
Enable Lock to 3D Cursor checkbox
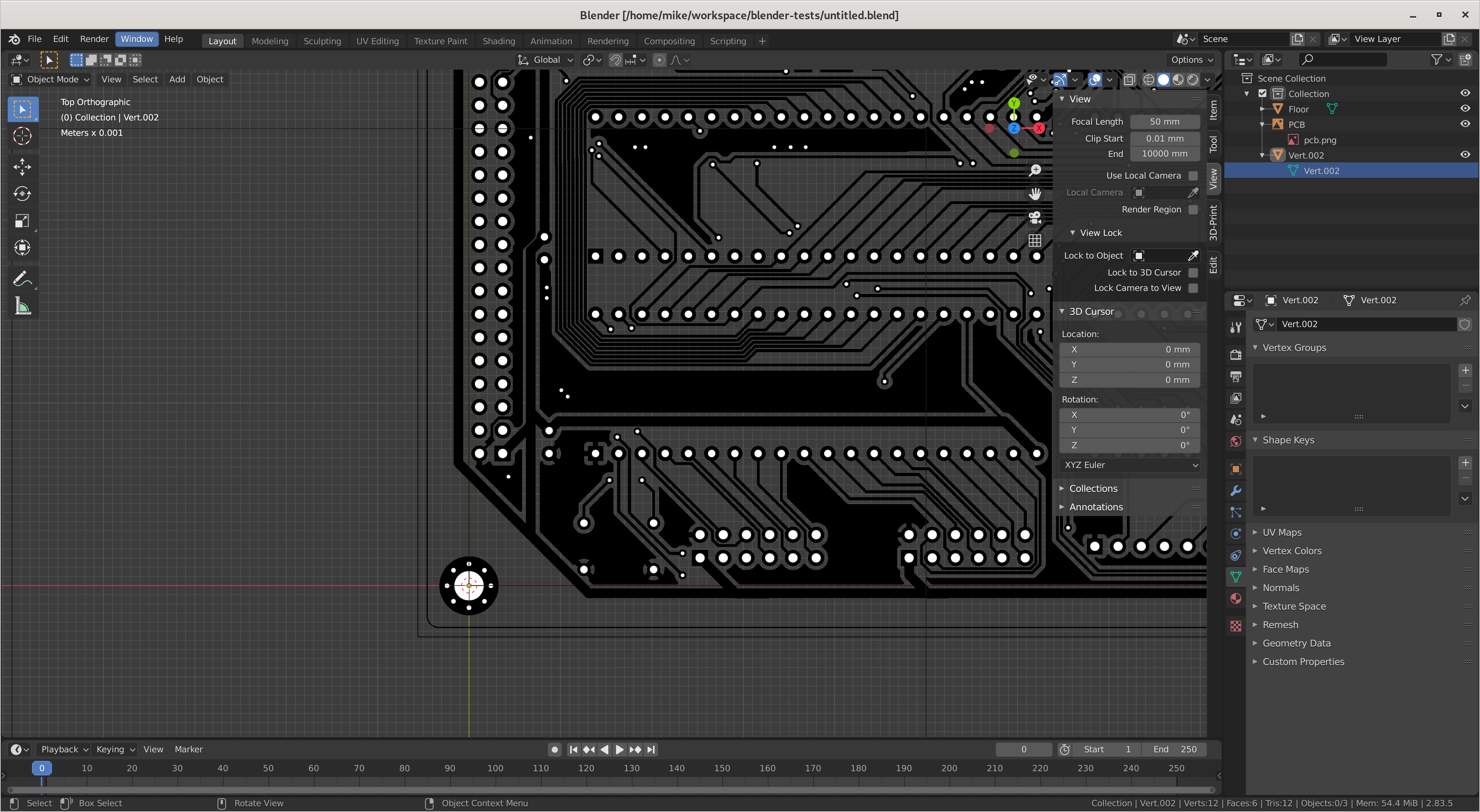(x=1193, y=273)
